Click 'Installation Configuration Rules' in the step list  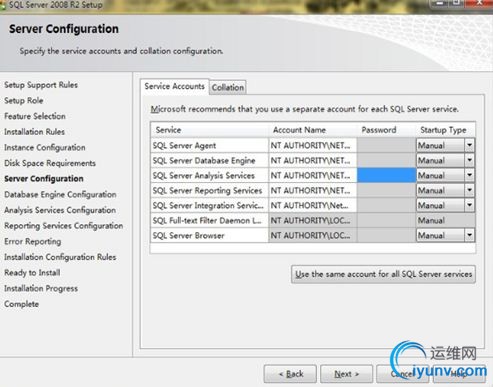point(60,257)
